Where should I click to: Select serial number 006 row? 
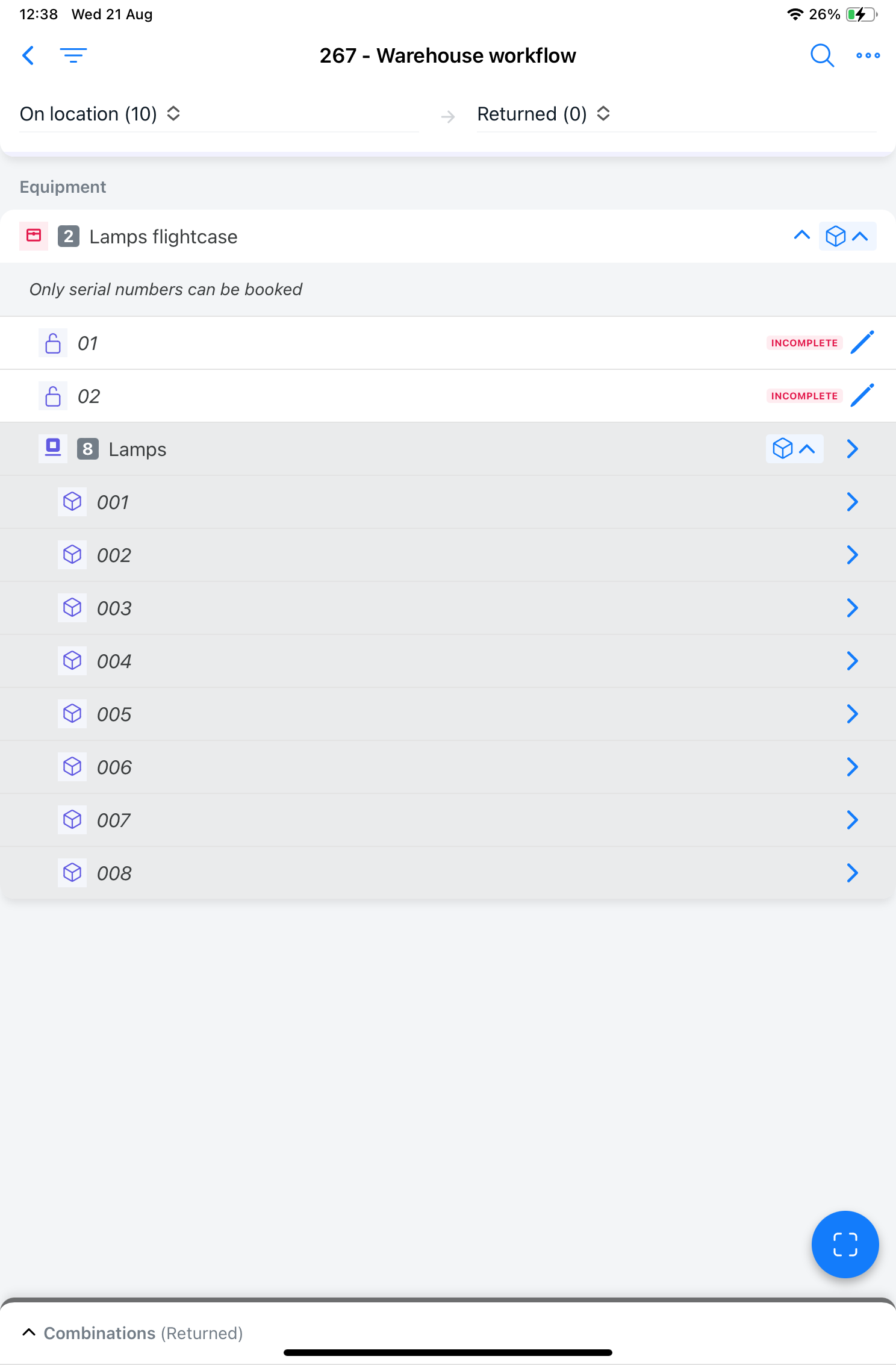pyautogui.click(x=448, y=767)
